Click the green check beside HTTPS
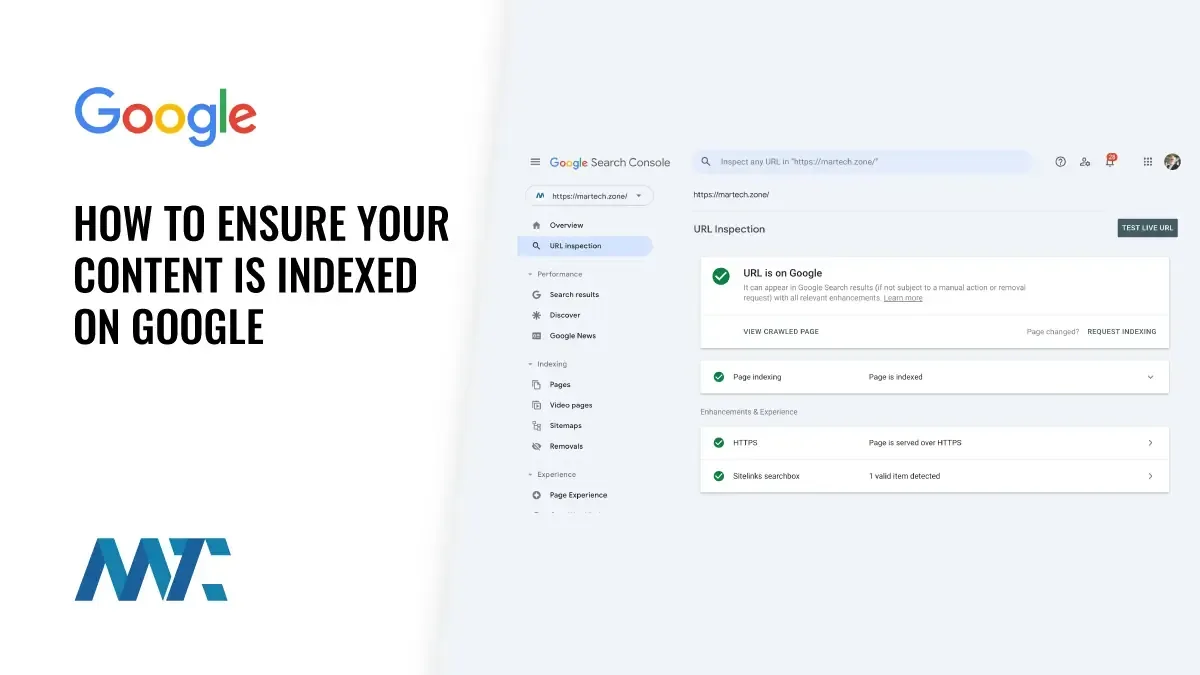 (718, 442)
